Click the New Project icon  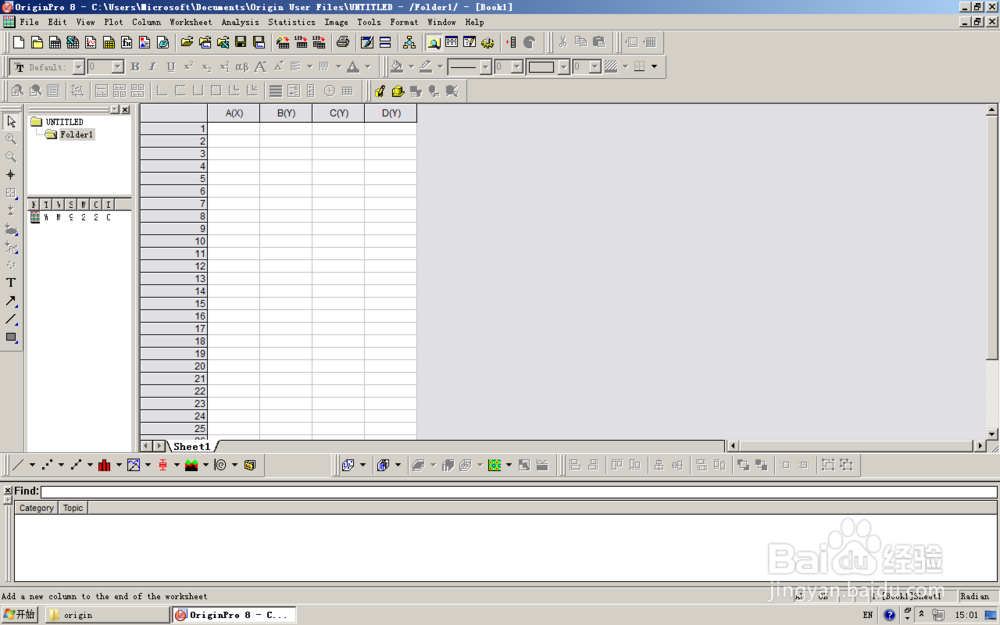(x=18, y=43)
